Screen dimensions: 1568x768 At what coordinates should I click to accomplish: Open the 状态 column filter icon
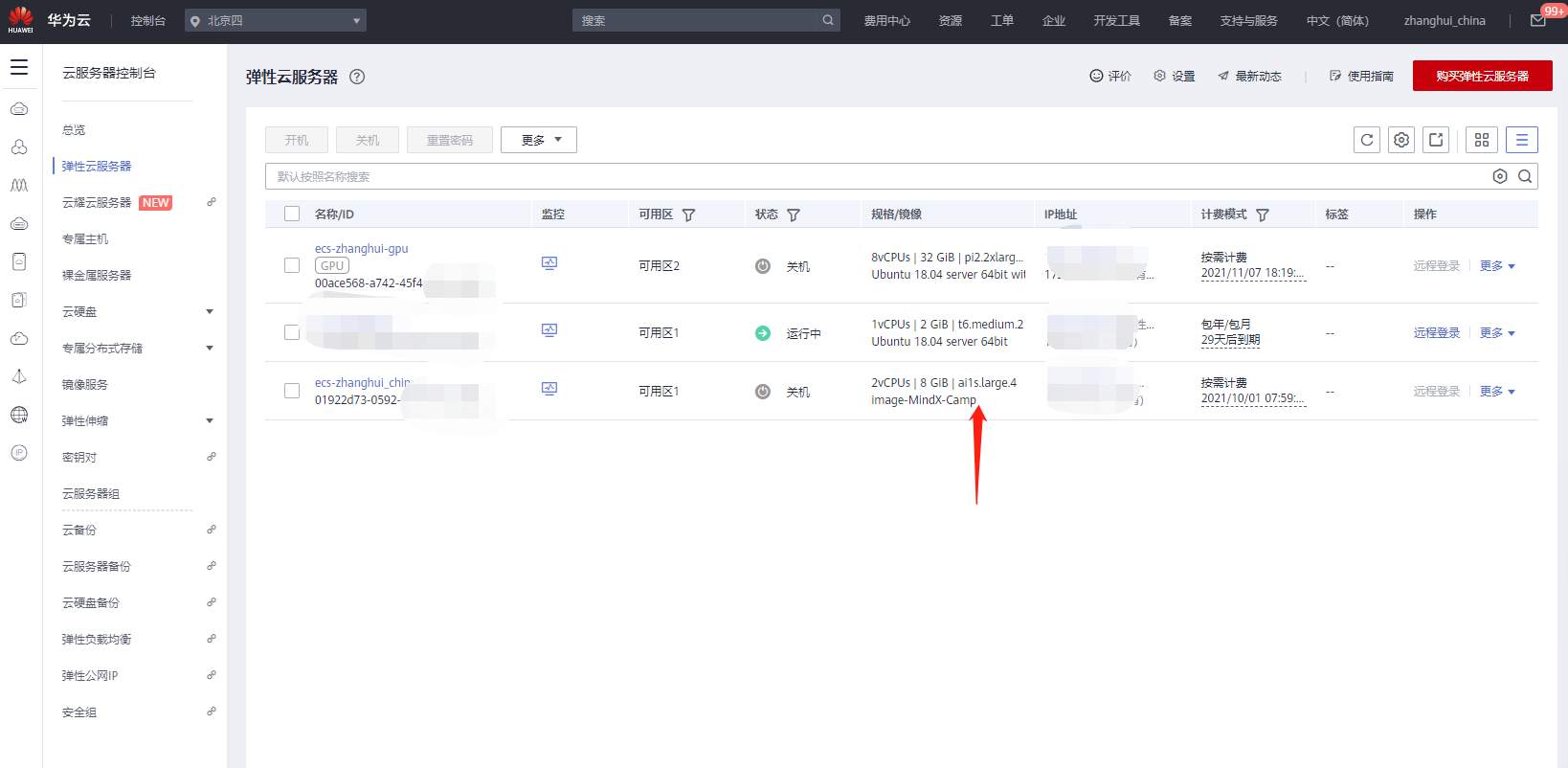coord(794,215)
